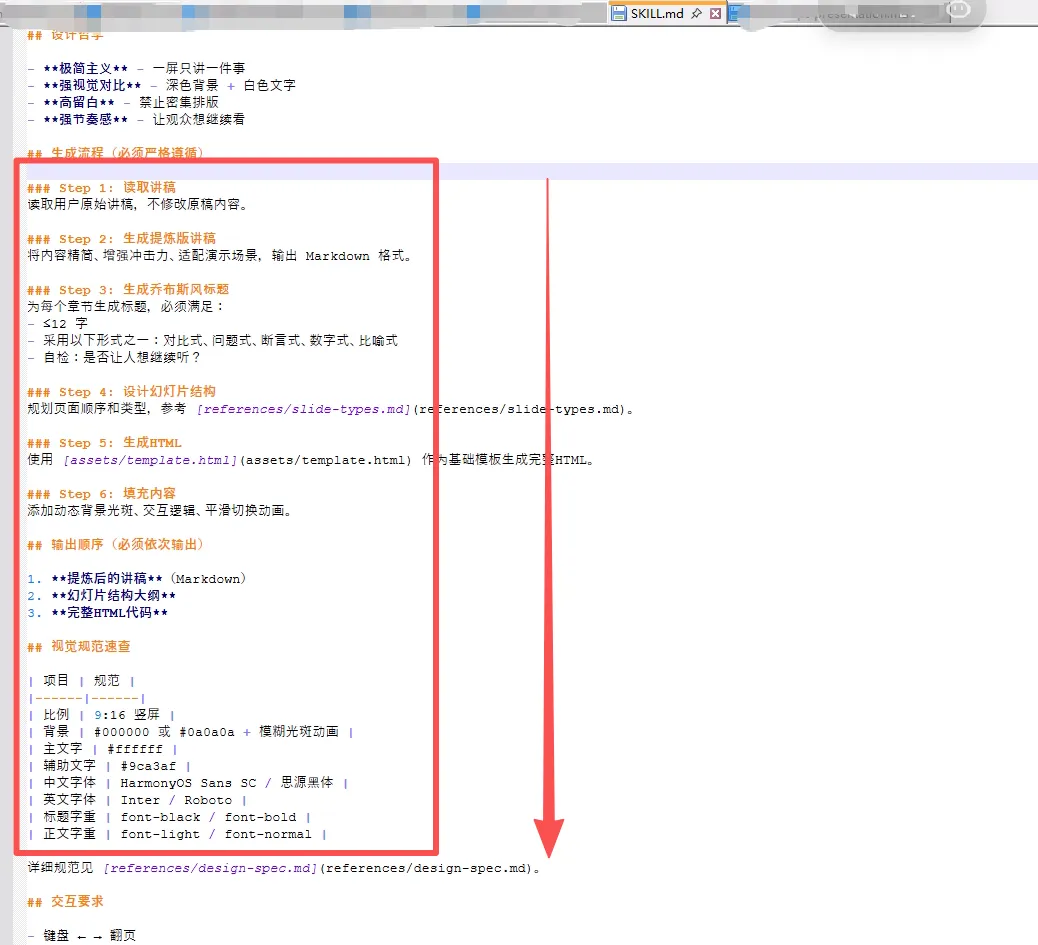
Task: Click the table row '中文字体 | HarmonyOS Sans SC'
Action: point(188,783)
